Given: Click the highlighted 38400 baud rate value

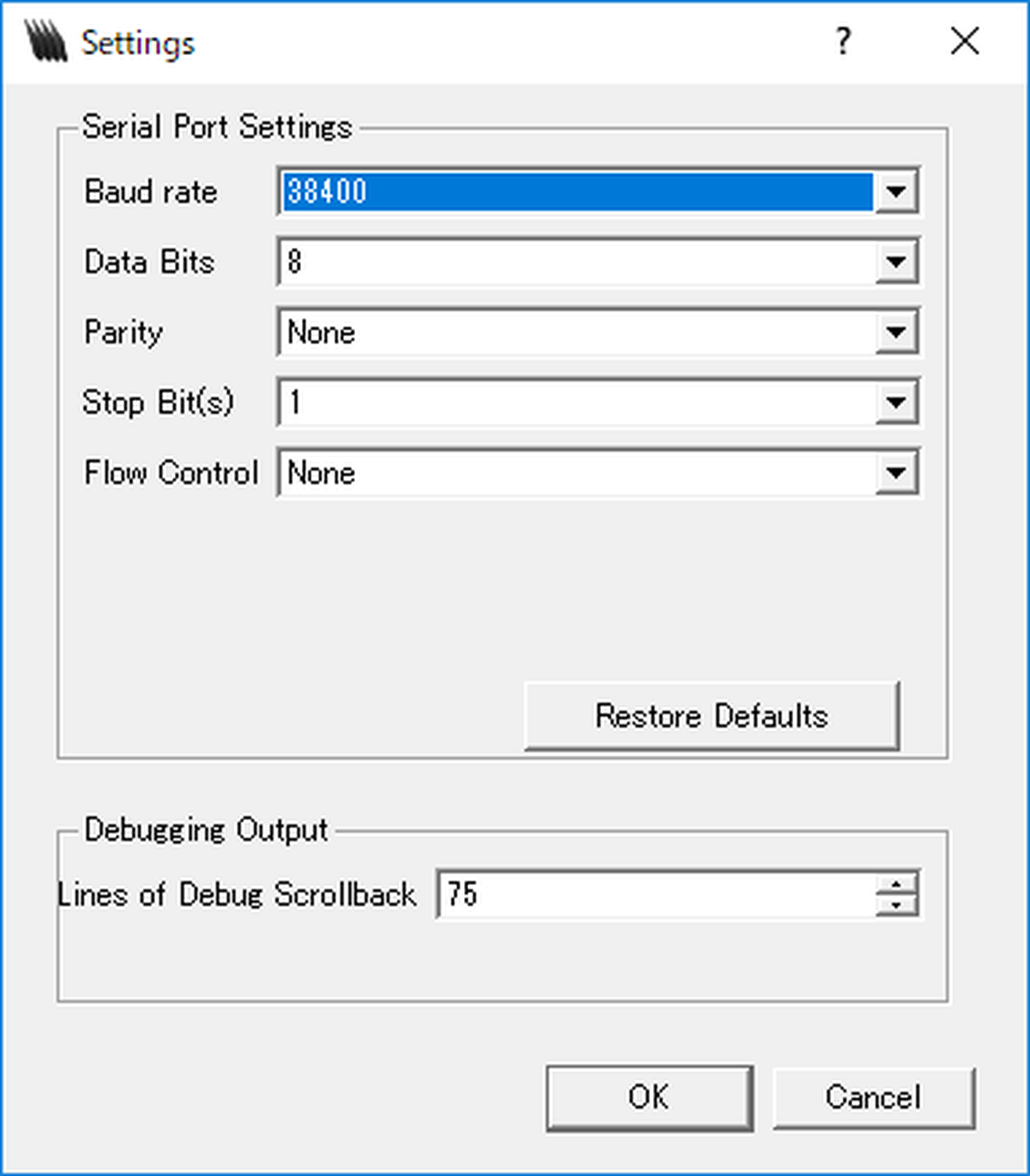Looking at the screenshot, I should 576,191.
